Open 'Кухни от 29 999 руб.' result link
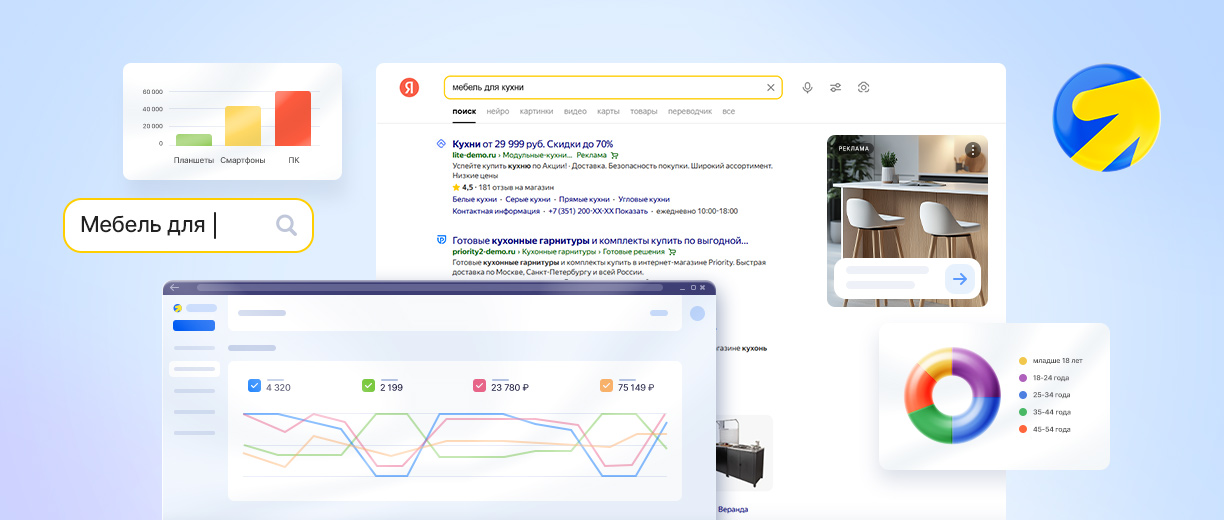 (532, 144)
